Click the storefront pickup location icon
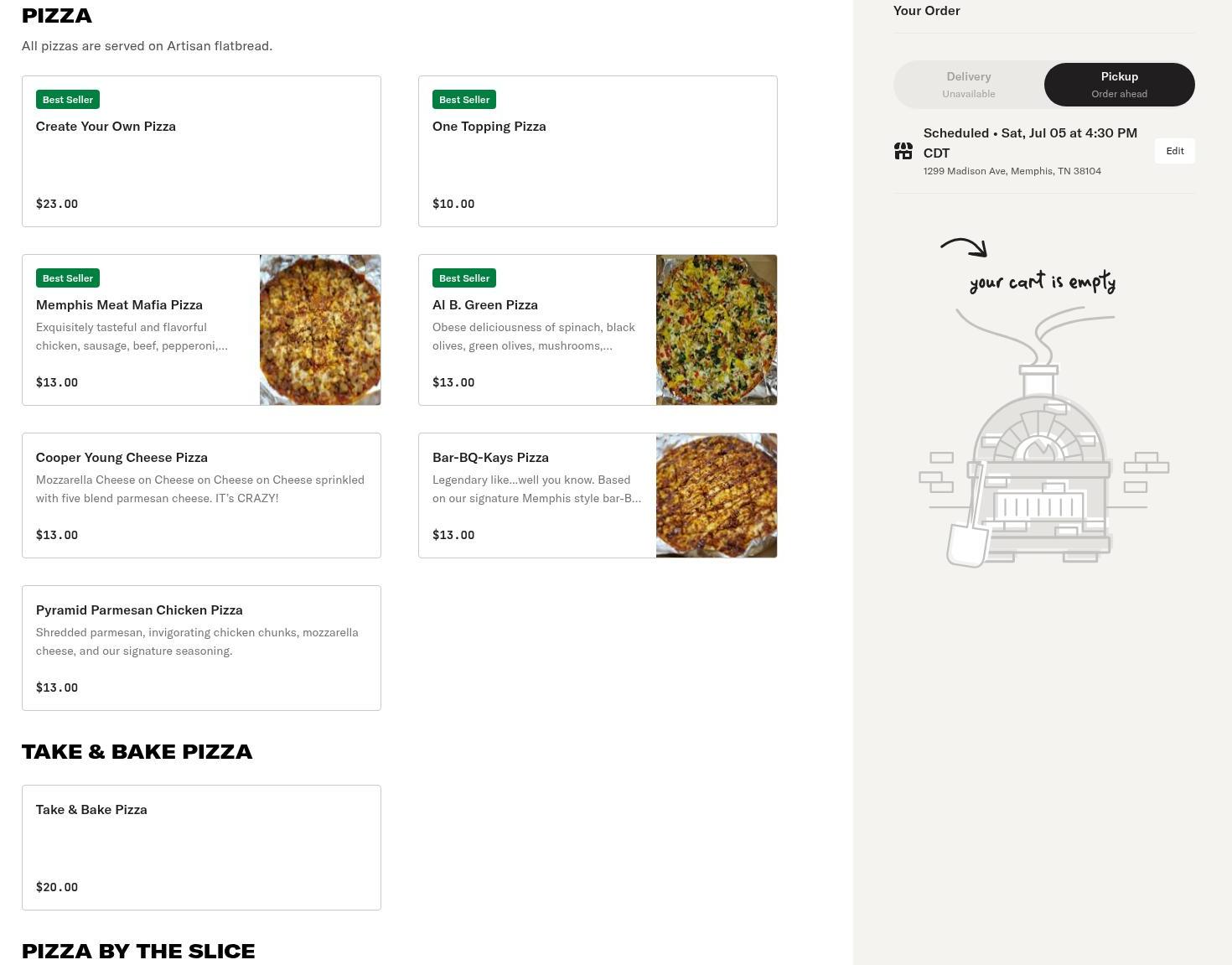Image resolution: width=1232 pixels, height=965 pixels. click(903, 151)
